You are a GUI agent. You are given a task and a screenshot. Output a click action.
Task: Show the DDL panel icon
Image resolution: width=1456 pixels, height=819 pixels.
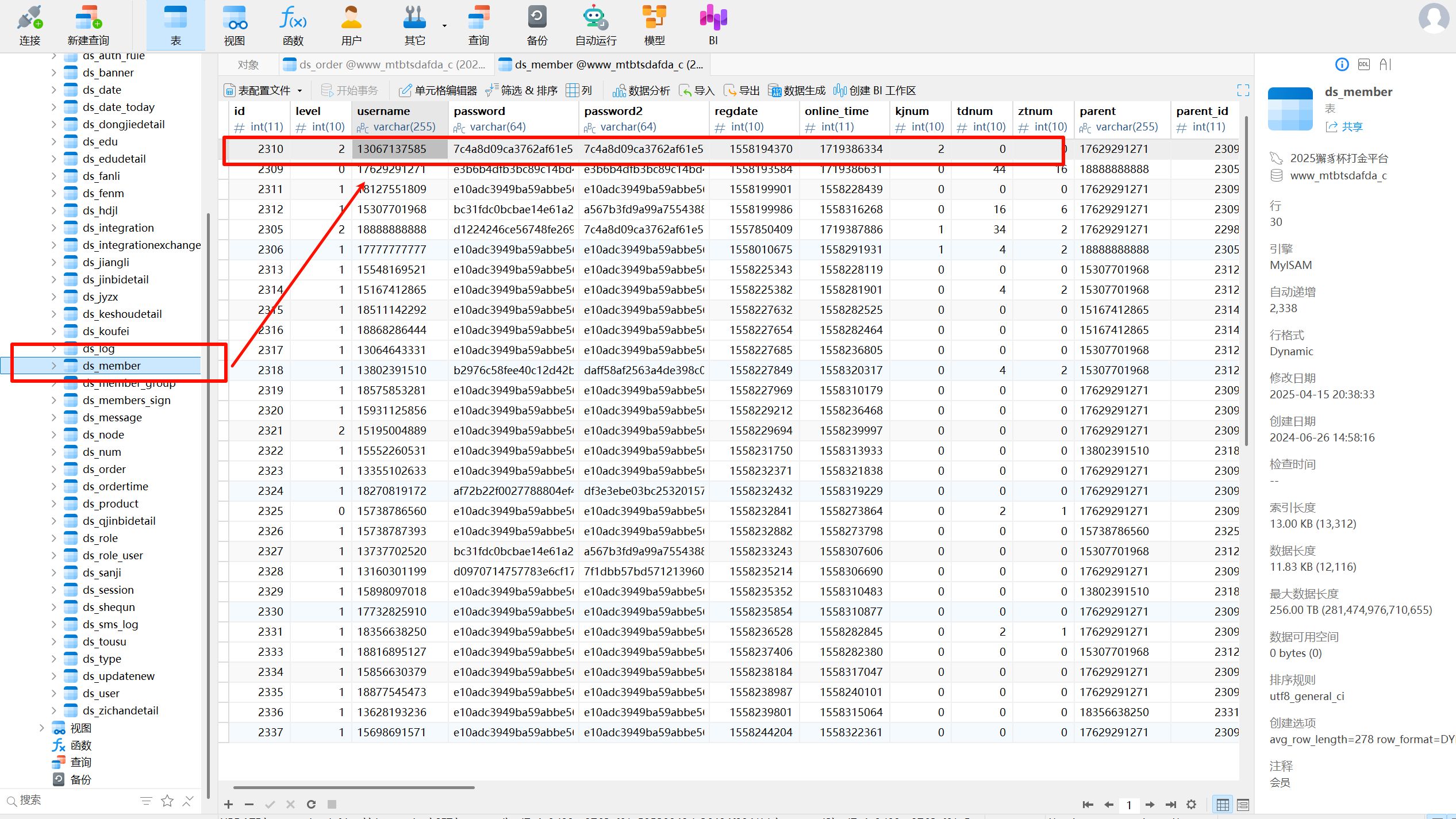[x=1364, y=64]
